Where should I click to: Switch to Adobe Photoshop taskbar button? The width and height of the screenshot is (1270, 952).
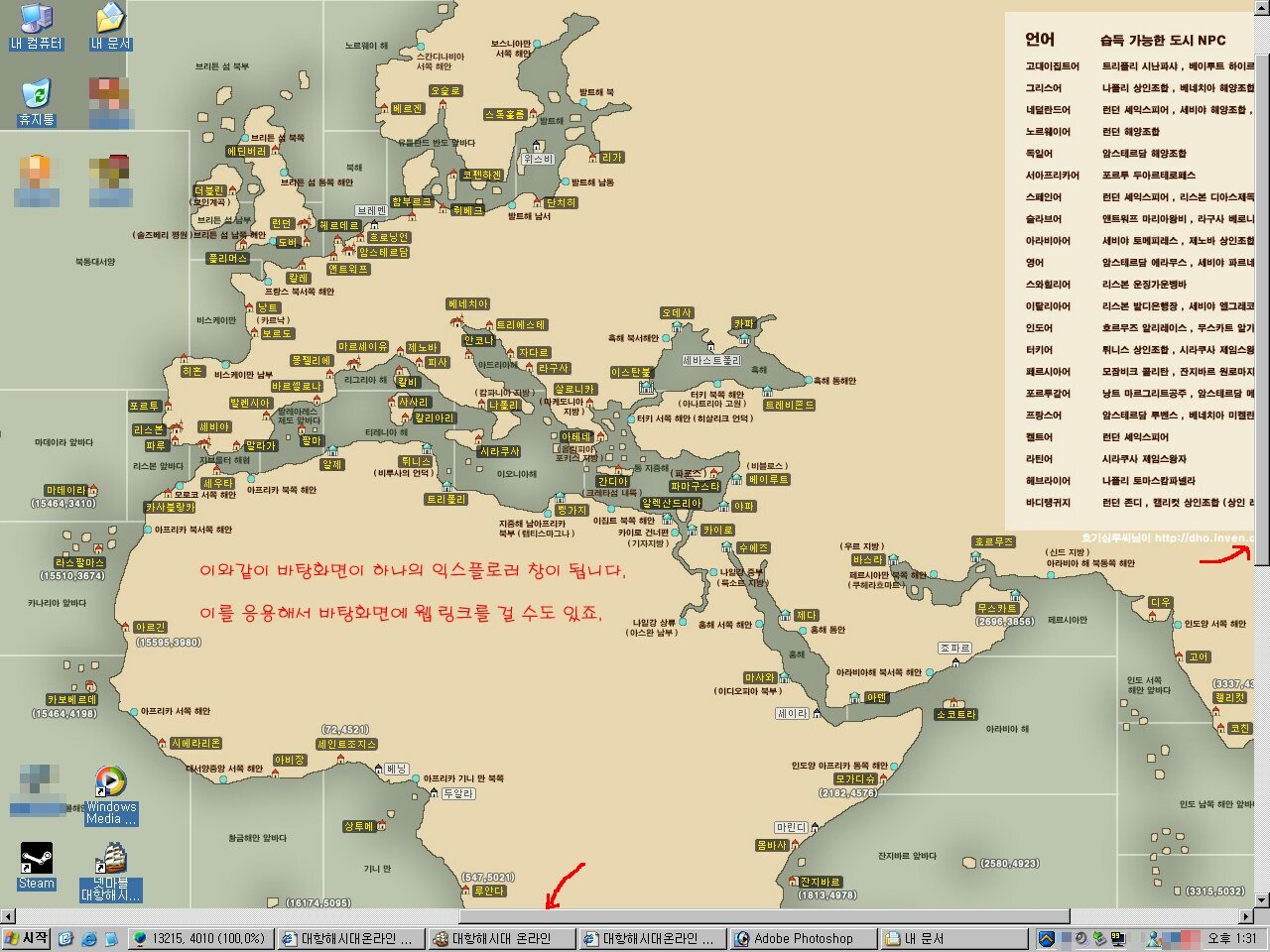tap(804, 938)
